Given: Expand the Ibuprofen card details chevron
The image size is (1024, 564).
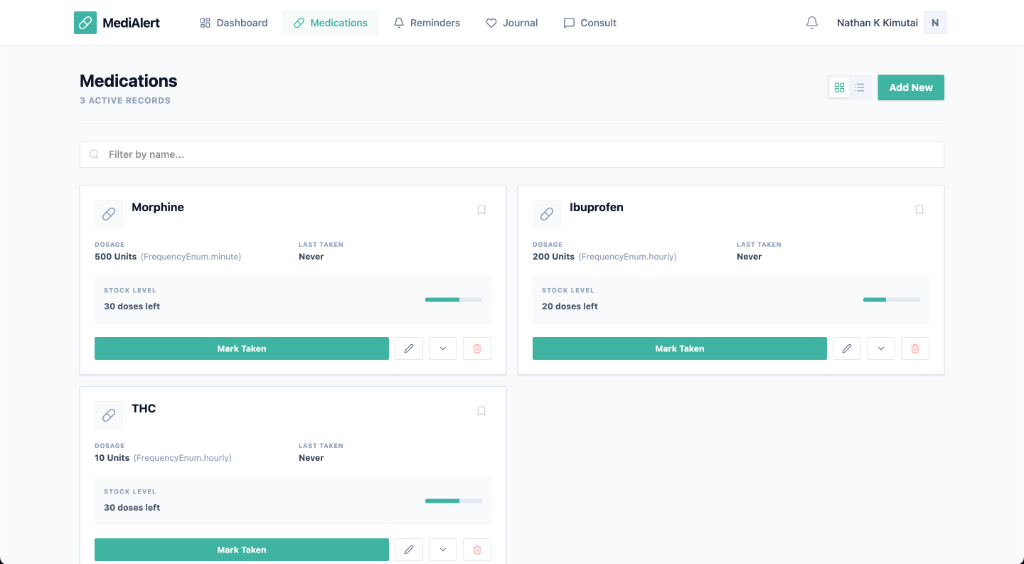Looking at the screenshot, I should [x=881, y=348].
